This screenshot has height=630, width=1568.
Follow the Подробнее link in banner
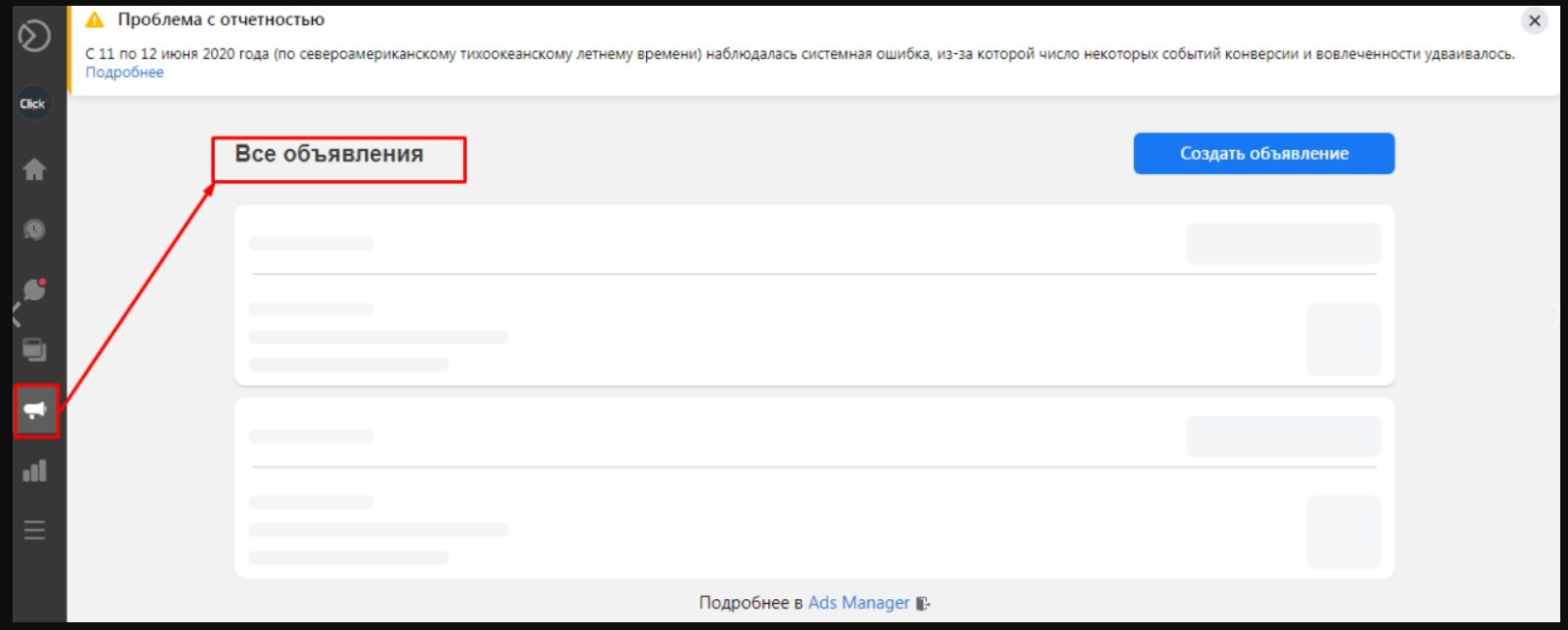pyautogui.click(x=124, y=73)
